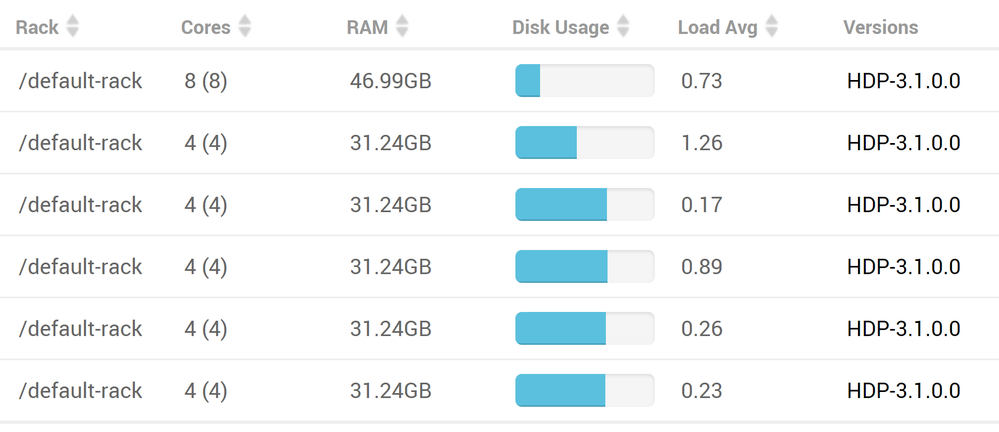
Task: Click the 0.73 load average value
Action: point(701,81)
